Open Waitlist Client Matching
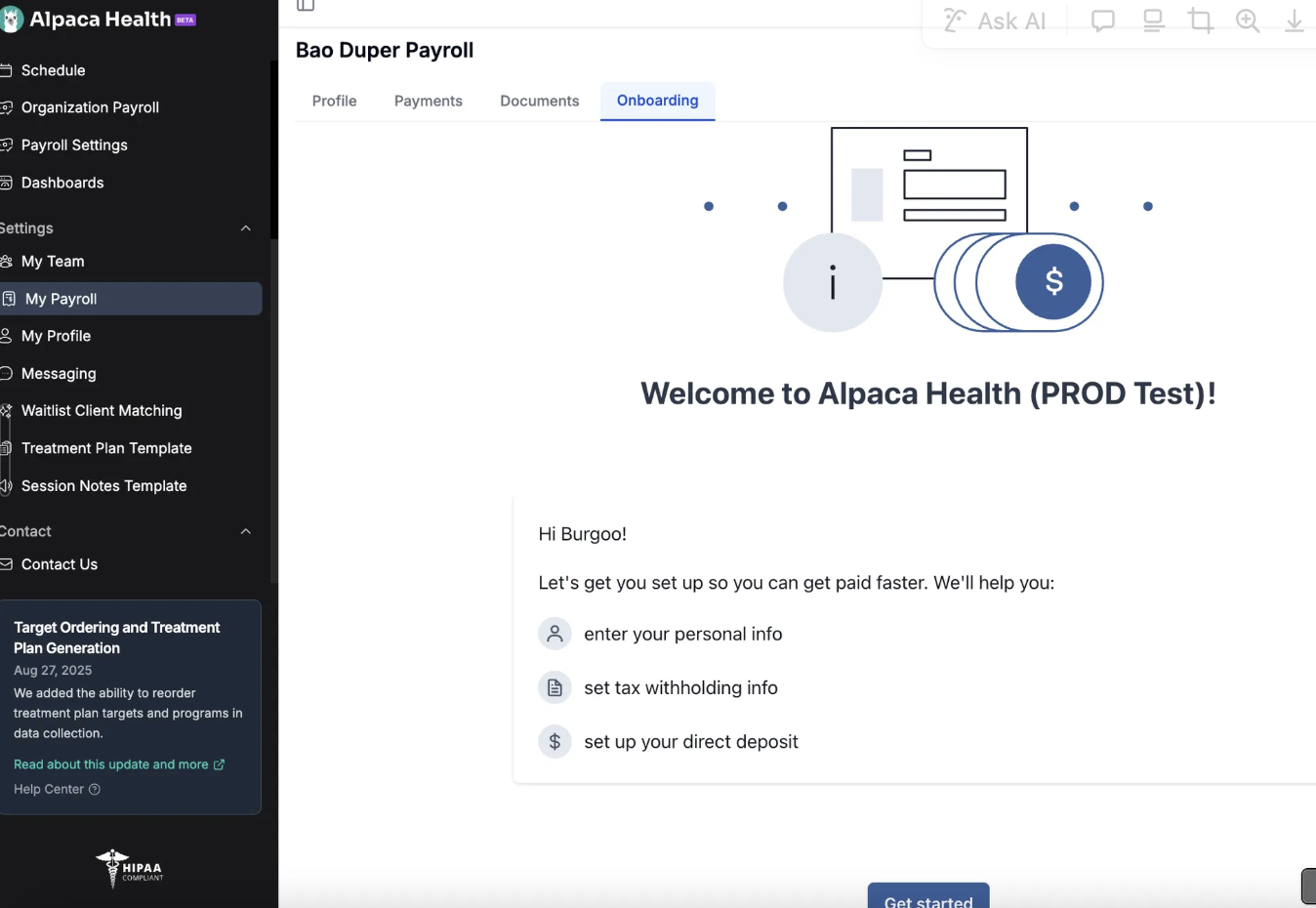1316x908 pixels. point(102,411)
